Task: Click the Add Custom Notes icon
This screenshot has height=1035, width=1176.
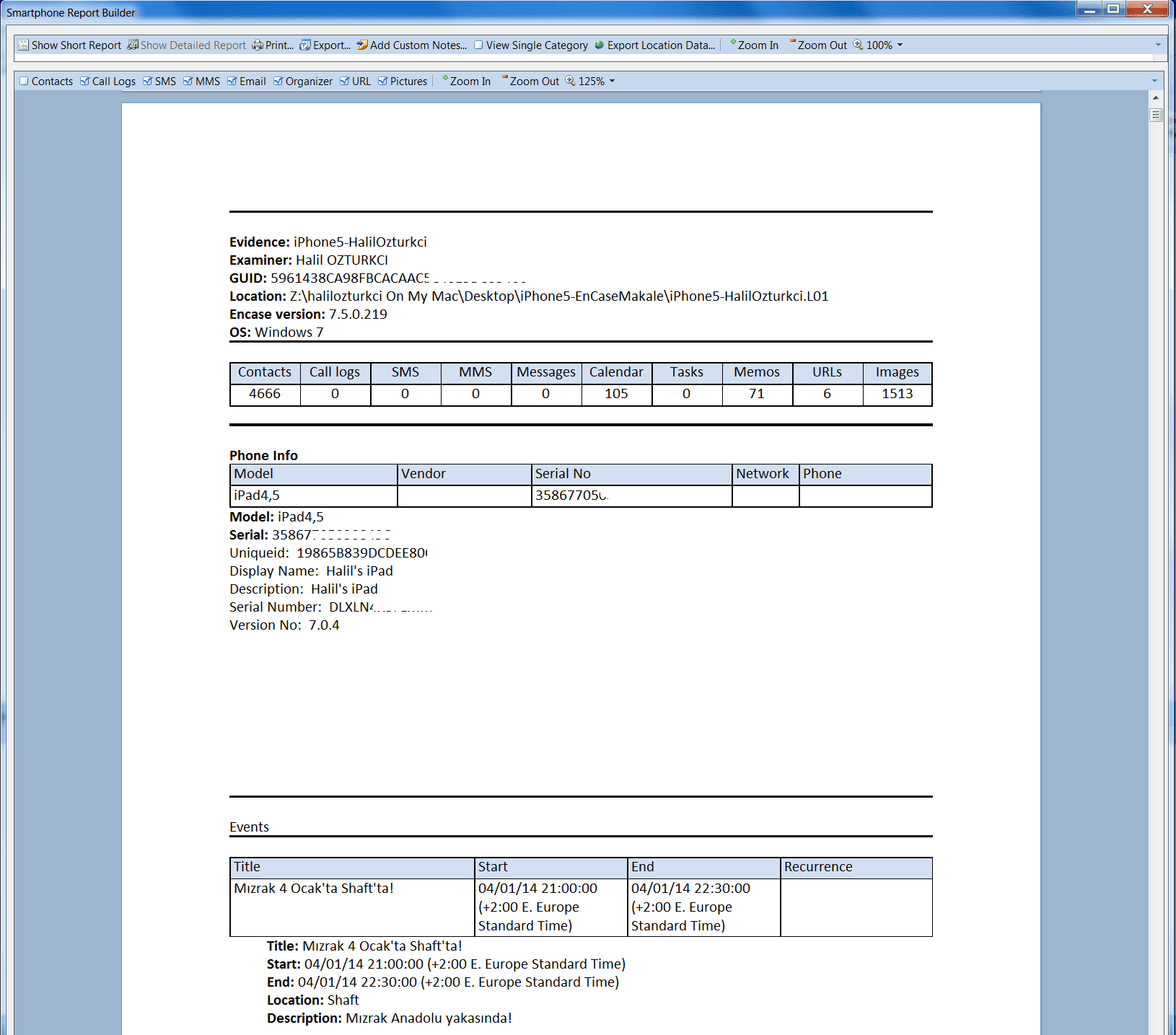Action: tap(362, 45)
